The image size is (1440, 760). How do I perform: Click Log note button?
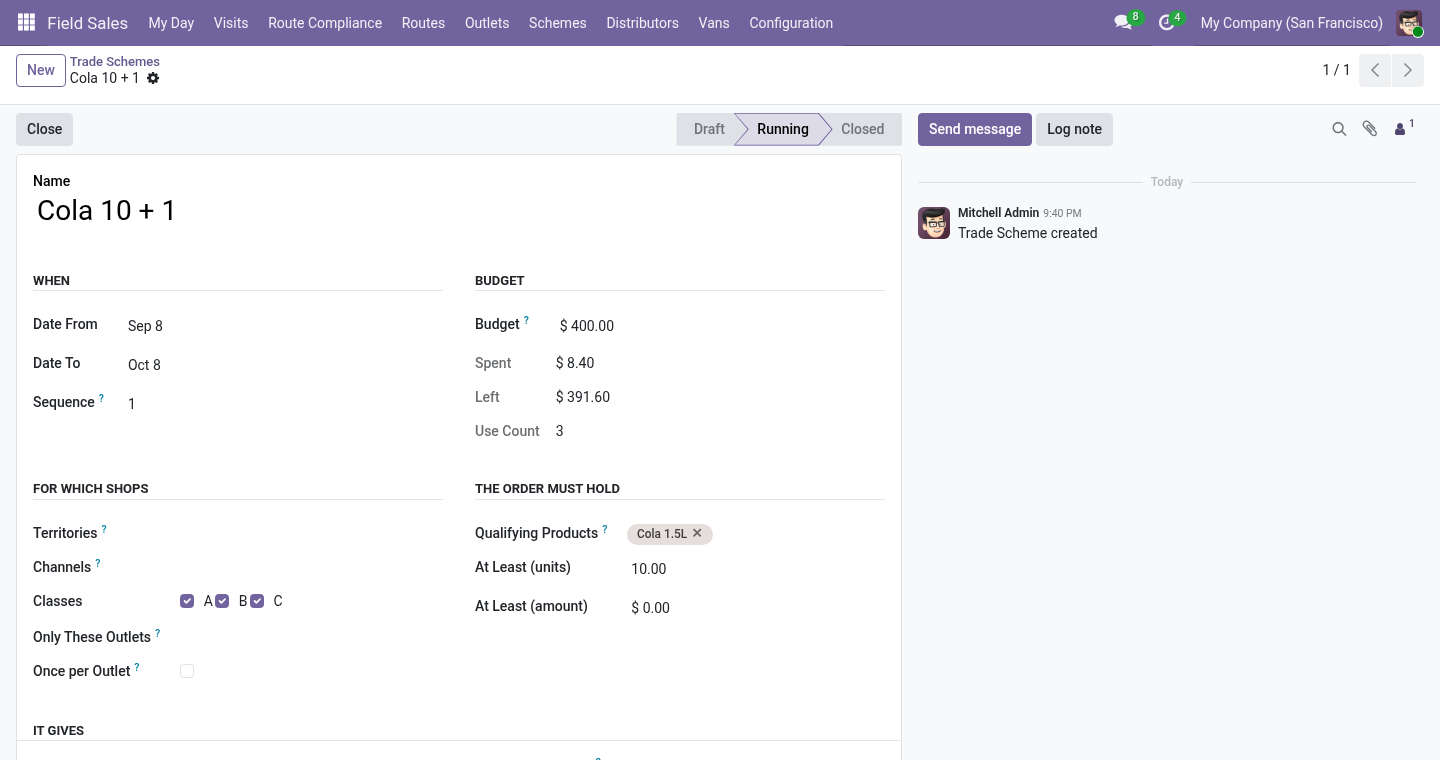1074,129
